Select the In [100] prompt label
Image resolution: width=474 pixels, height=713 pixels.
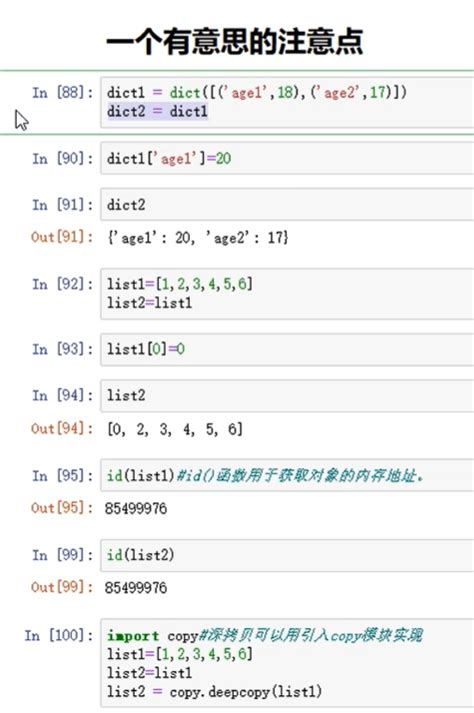tap(59, 635)
